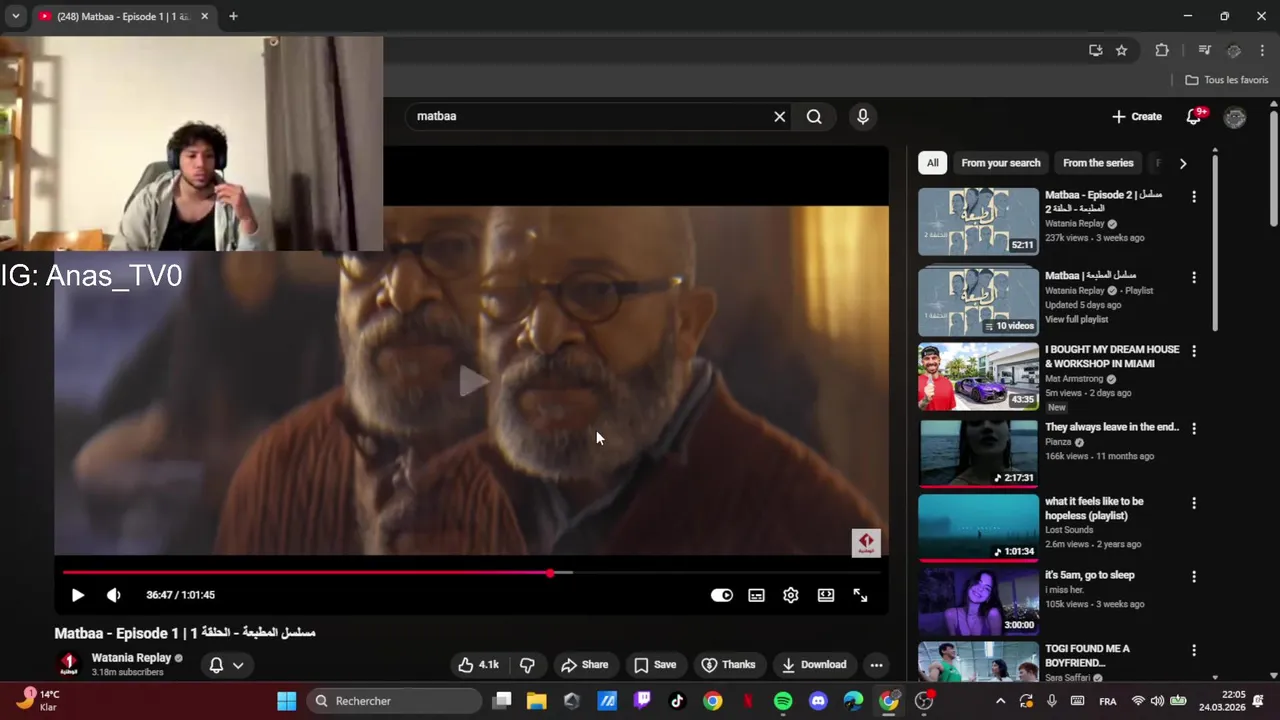Image resolution: width=1280 pixels, height=720 pixels.
Task: Start voice search with the microphone
Action: 863,117
